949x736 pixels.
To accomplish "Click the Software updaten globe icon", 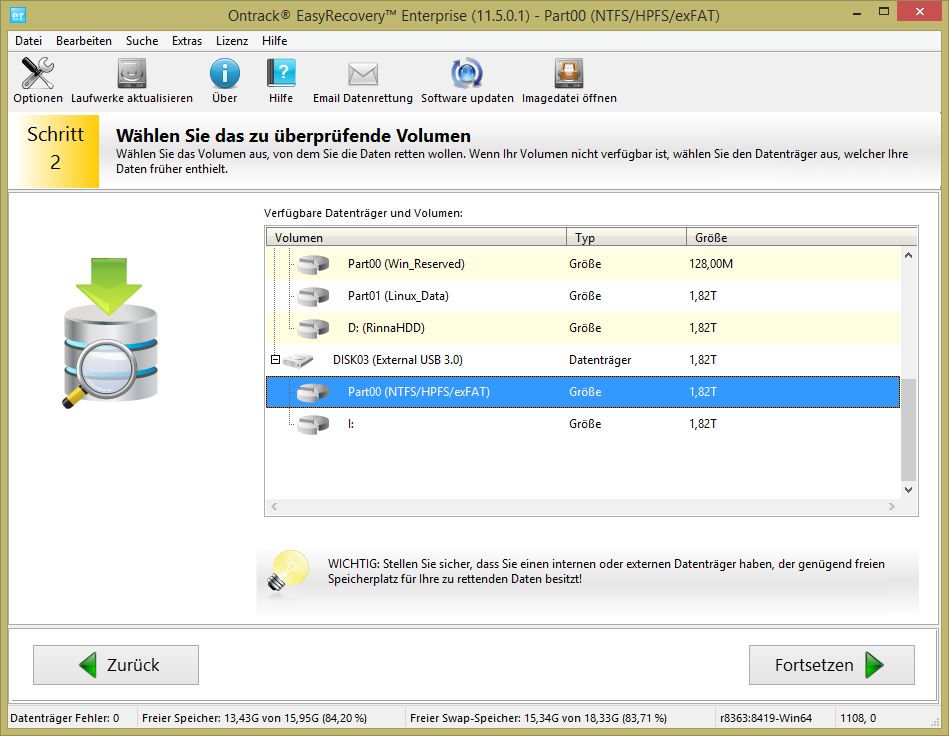I will [x=467, y=73].
